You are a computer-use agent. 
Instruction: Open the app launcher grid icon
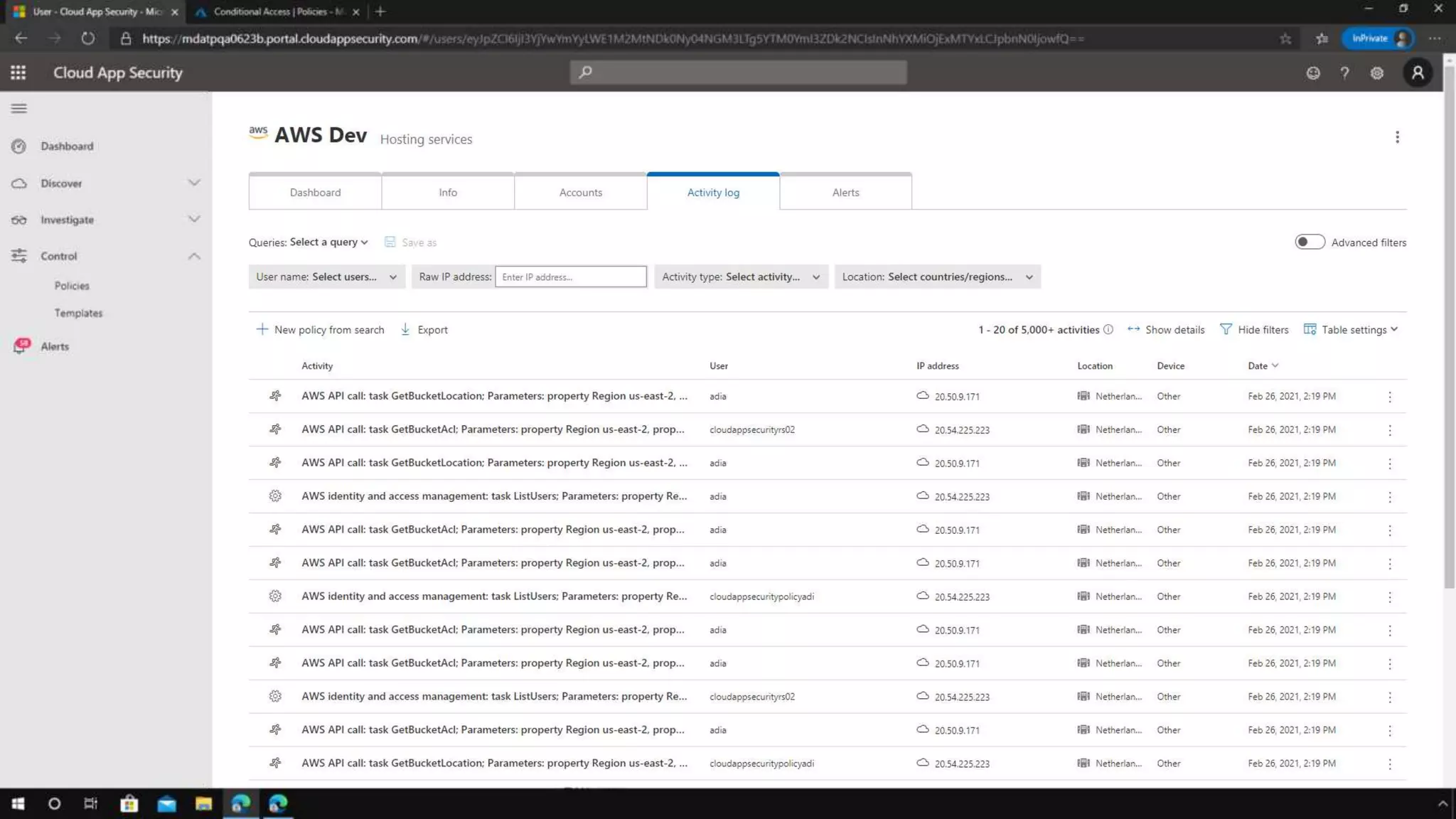(18, 73)
